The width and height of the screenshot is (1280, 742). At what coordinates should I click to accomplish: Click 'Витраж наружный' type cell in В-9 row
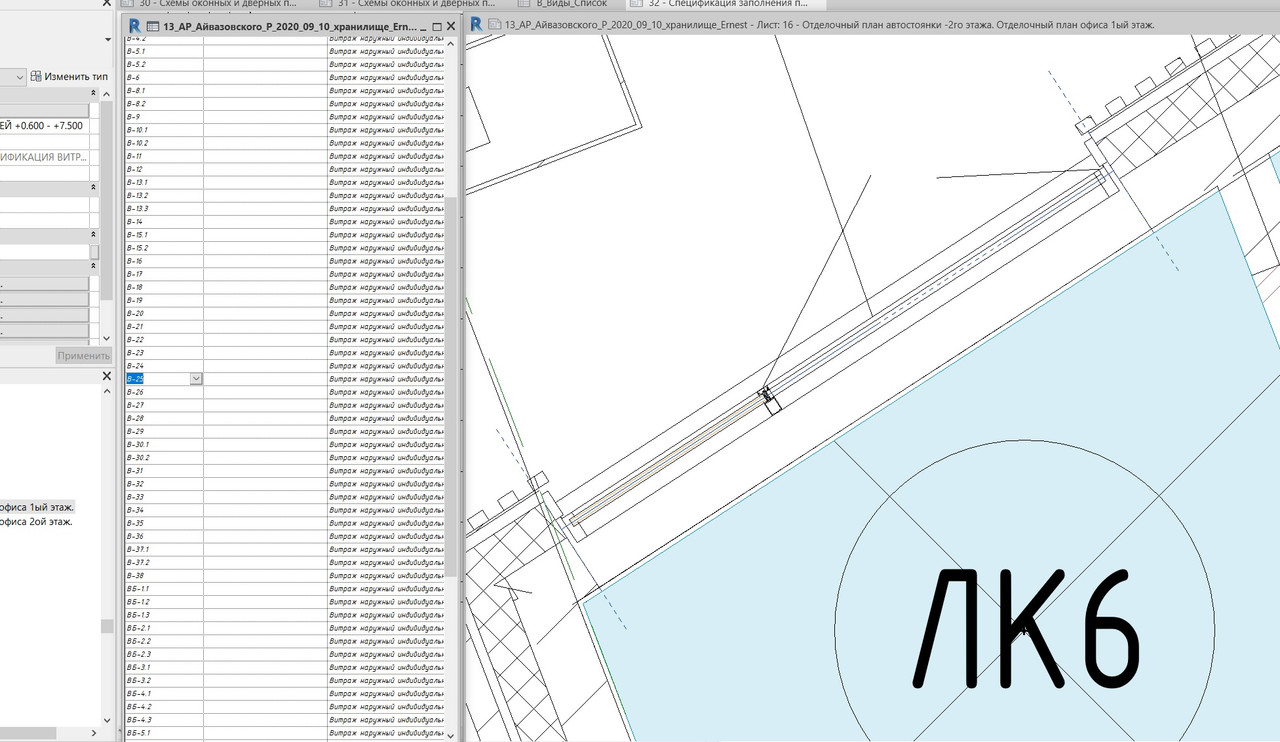pos(387,117)
